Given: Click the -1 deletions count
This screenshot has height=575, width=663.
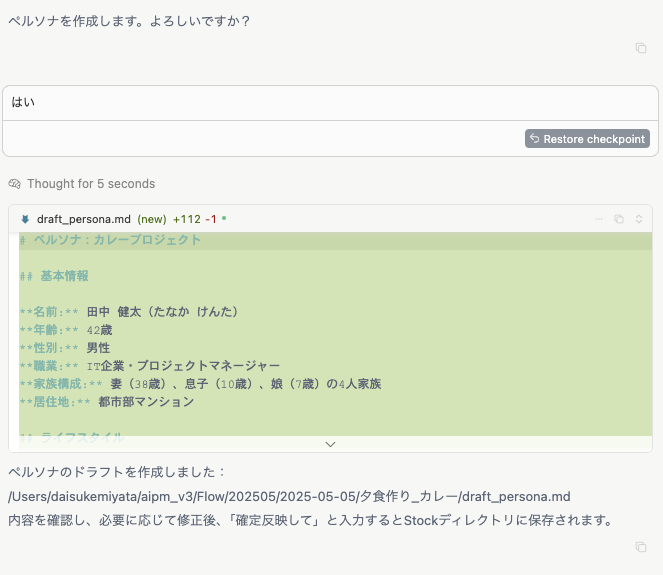Looking at the screenshot, I should coord(211,219).
